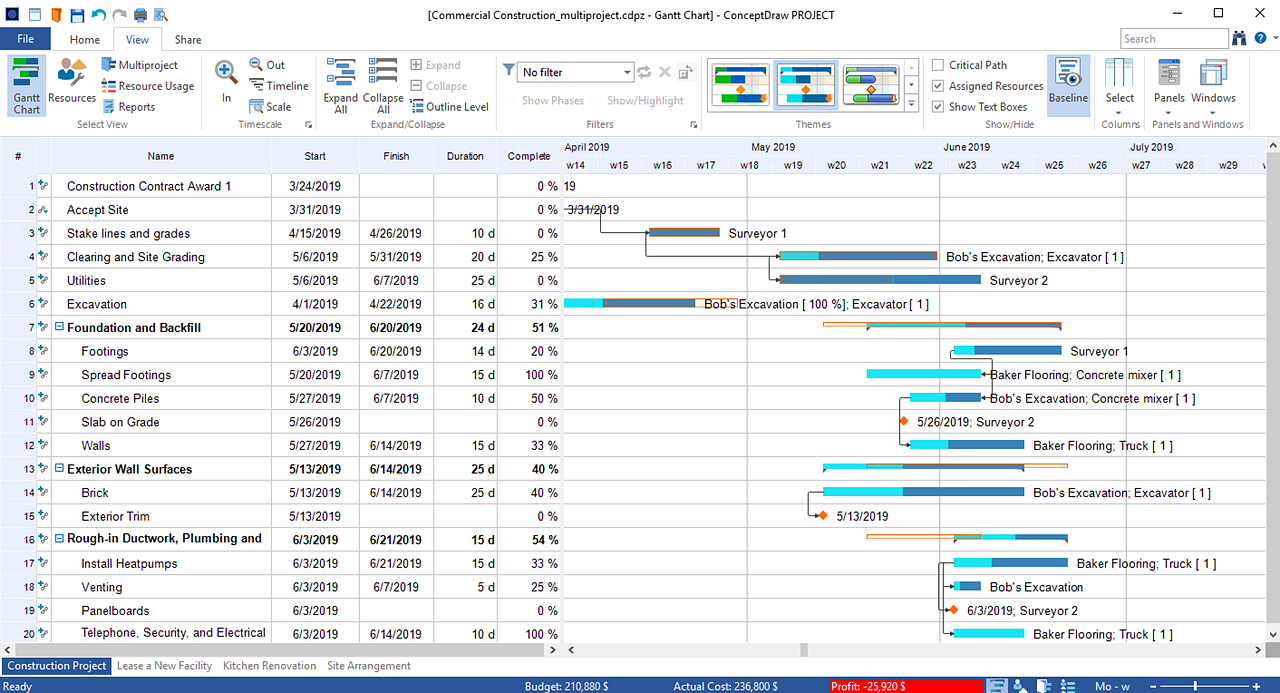Click the Print Preview icon
1280x693 pixels.
161,14
